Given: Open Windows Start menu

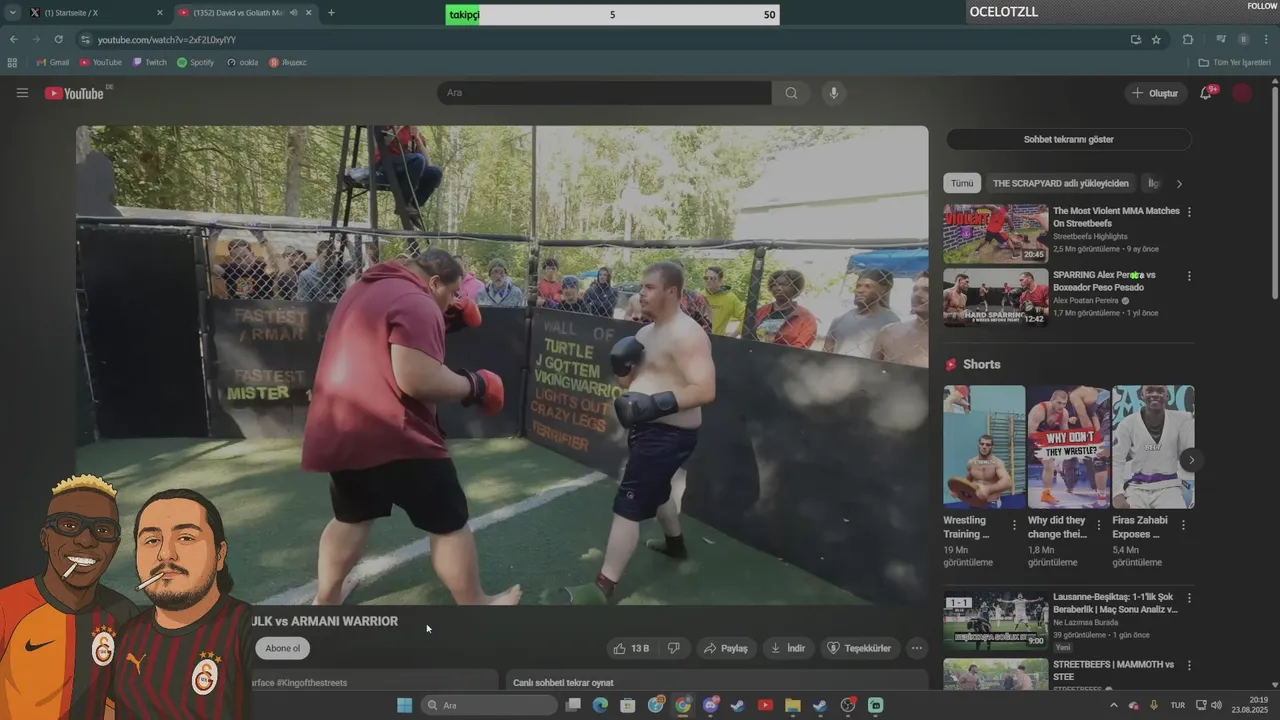Looking at the screenshot, I should pos(404,705).
